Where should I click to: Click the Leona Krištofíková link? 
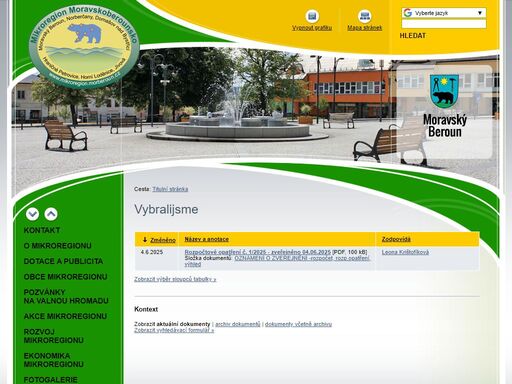(405, 252)
